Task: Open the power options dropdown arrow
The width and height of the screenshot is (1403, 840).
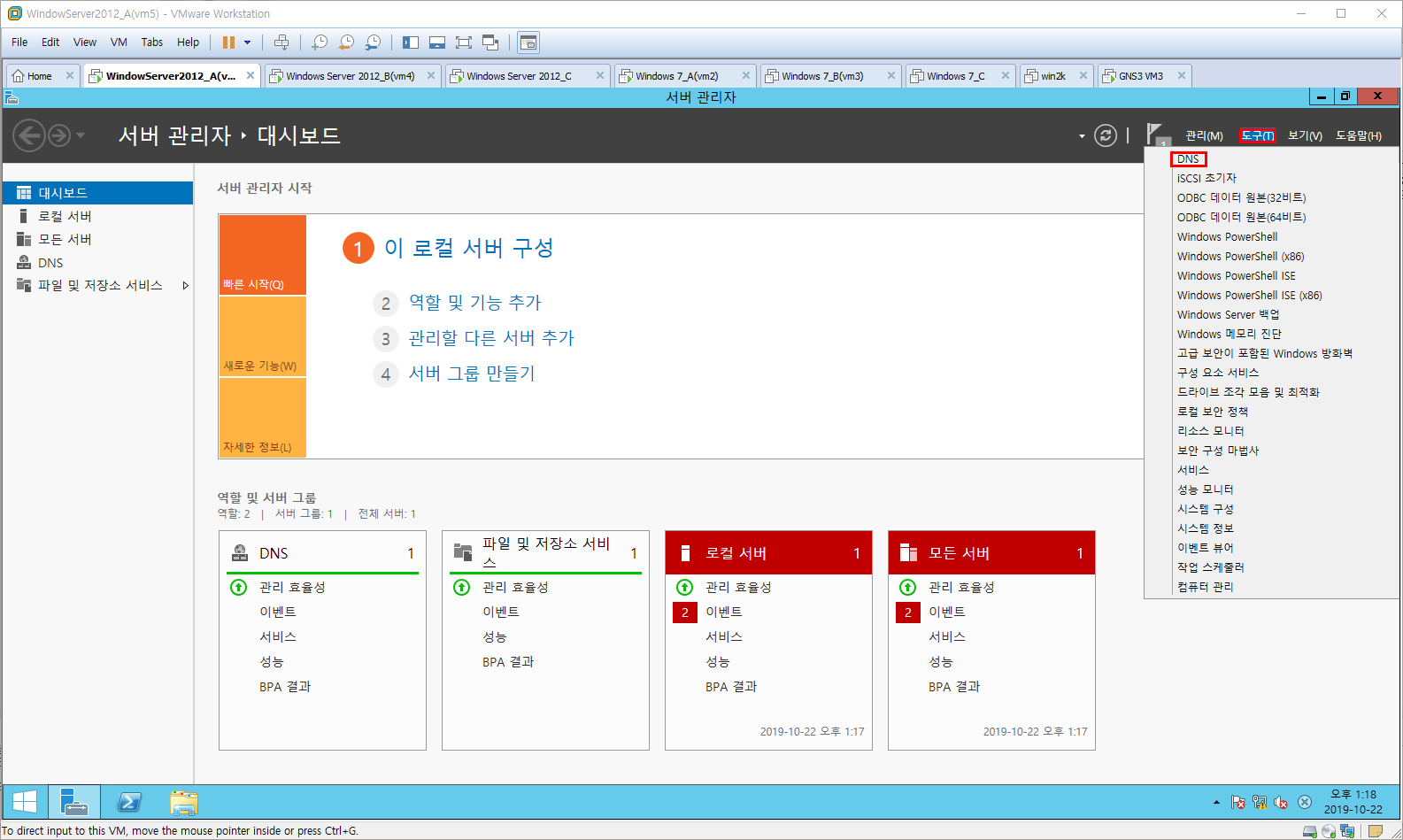Action: point(248,42)
